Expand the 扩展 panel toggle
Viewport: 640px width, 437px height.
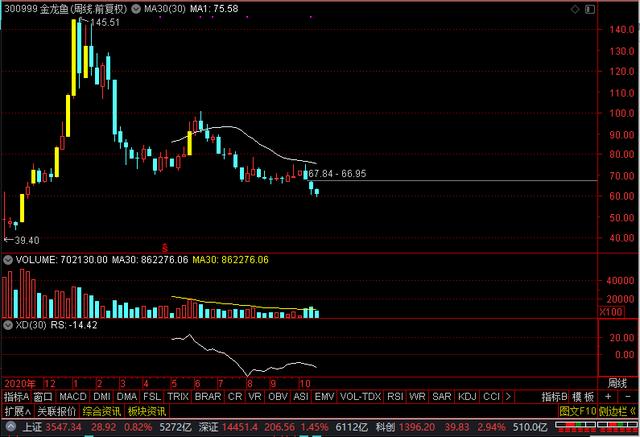pyautogui.click(x=15, y=411)
